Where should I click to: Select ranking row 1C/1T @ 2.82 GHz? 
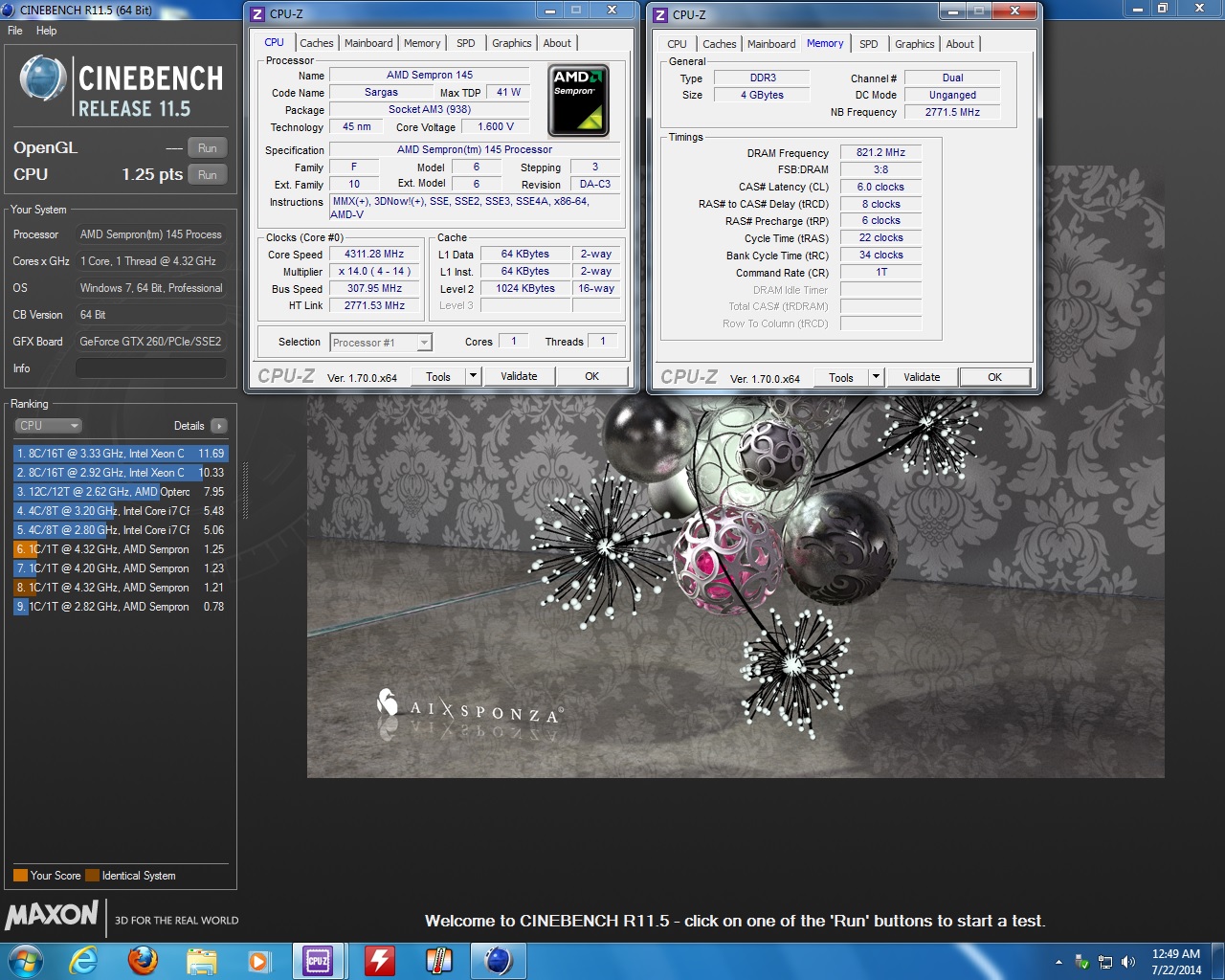(x=121, y=607)
